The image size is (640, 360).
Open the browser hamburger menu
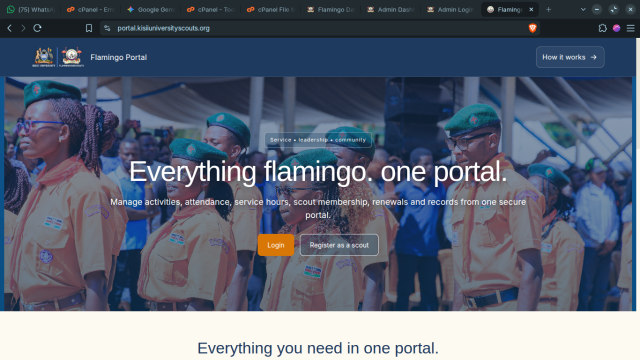(631, 28)
